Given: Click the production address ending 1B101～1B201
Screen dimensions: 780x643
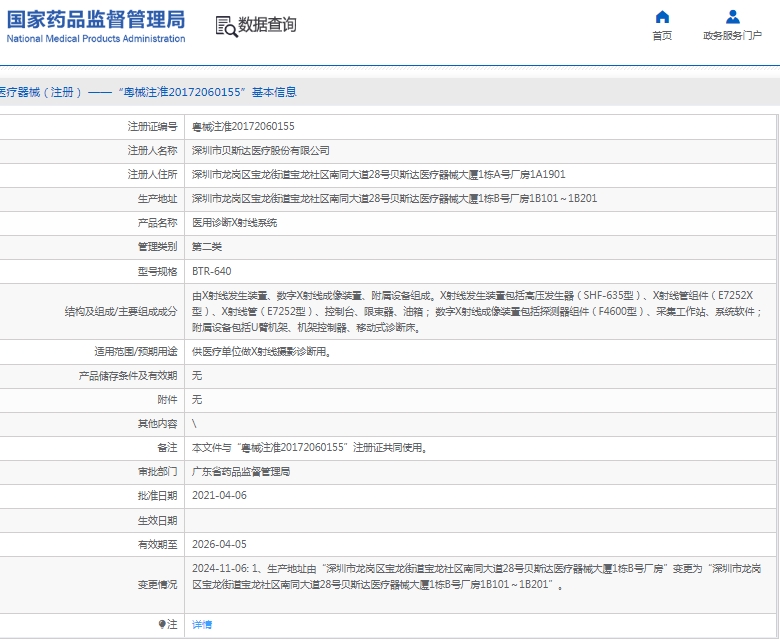Looking at the screenshot, I should point(394,198).
